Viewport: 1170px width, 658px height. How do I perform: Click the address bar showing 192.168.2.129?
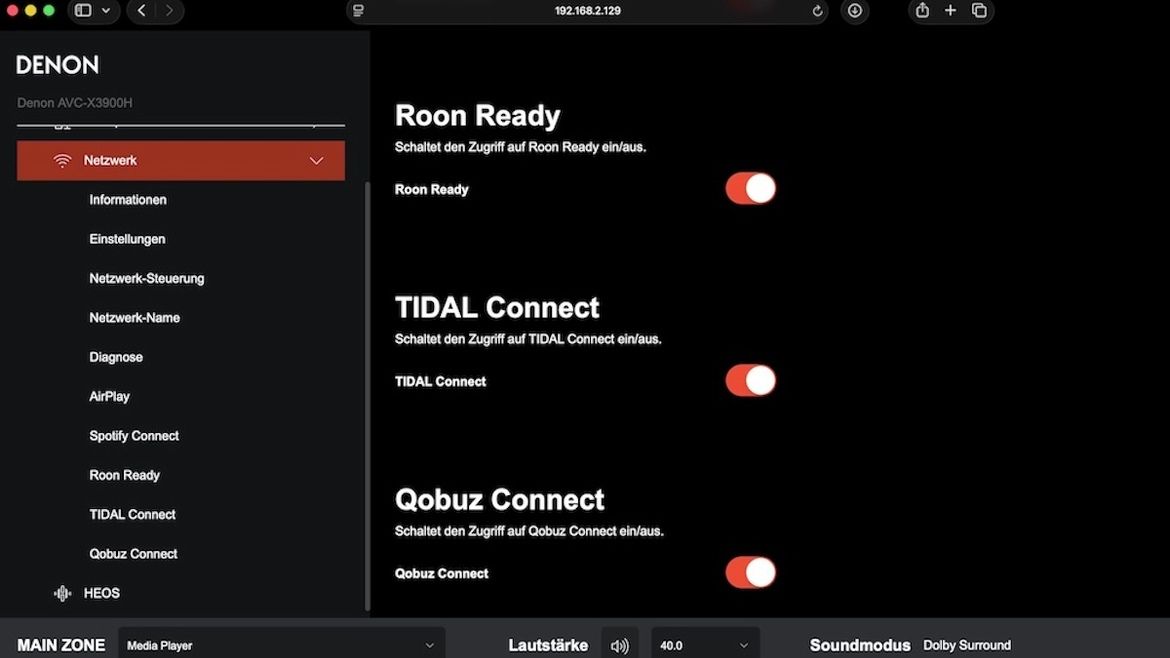587,10
